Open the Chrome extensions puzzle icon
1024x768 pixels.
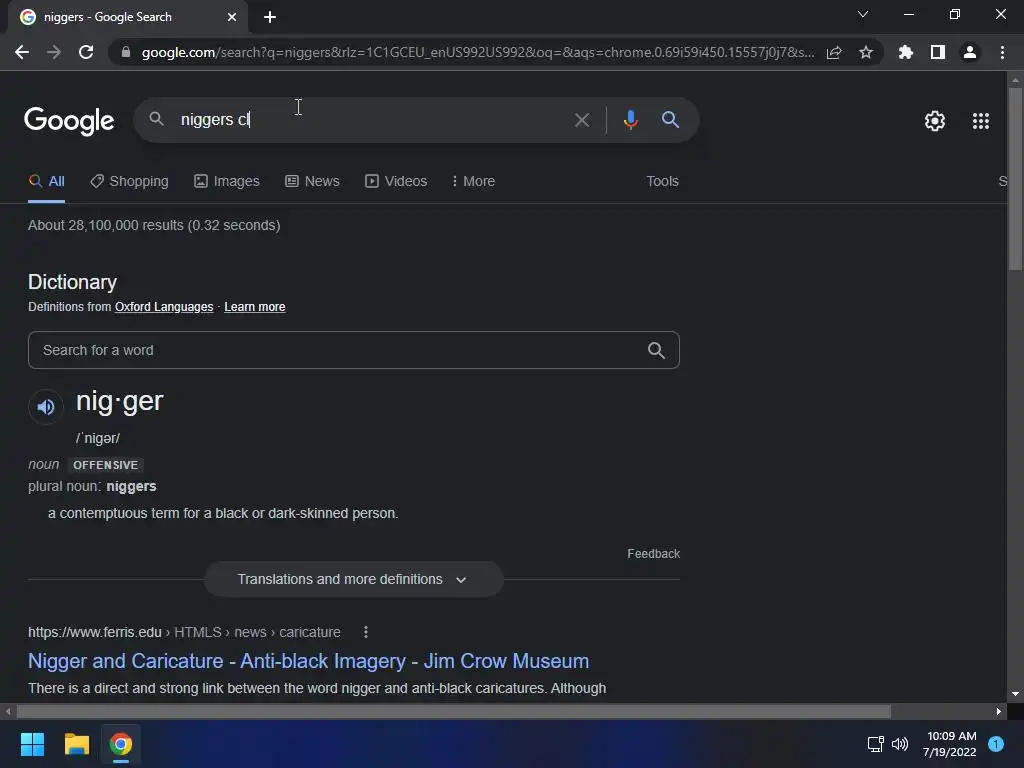tap(906, 52)
